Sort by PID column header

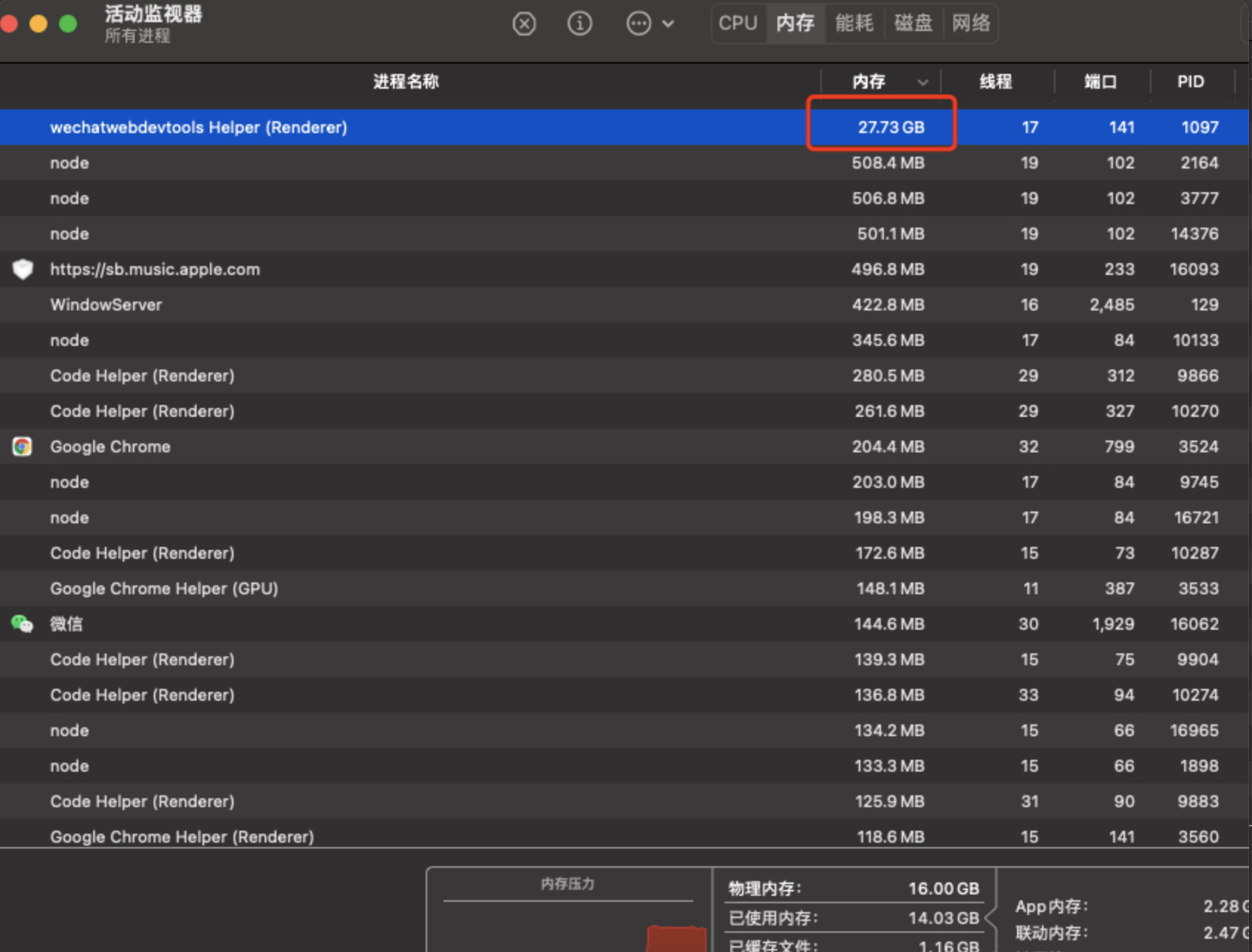point(1191,81)
